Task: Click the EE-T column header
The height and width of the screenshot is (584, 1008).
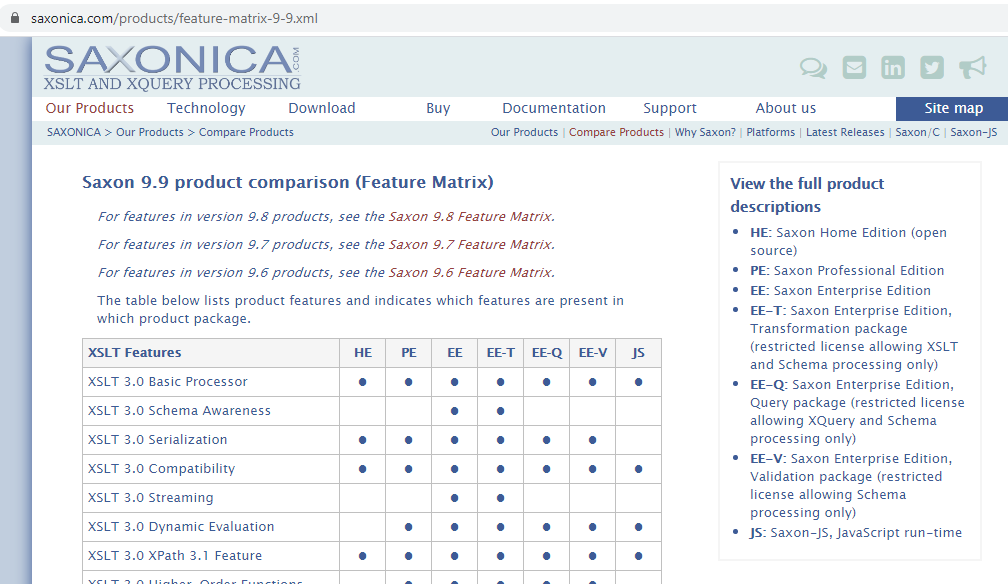Action: (501, 353)
